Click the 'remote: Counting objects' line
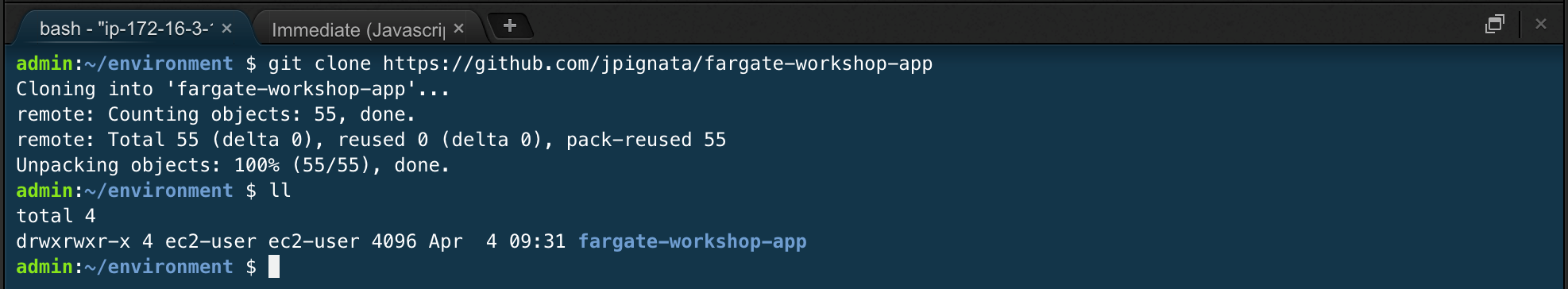Viewport: 1568px width, 289px height. [x=215, y=114]
